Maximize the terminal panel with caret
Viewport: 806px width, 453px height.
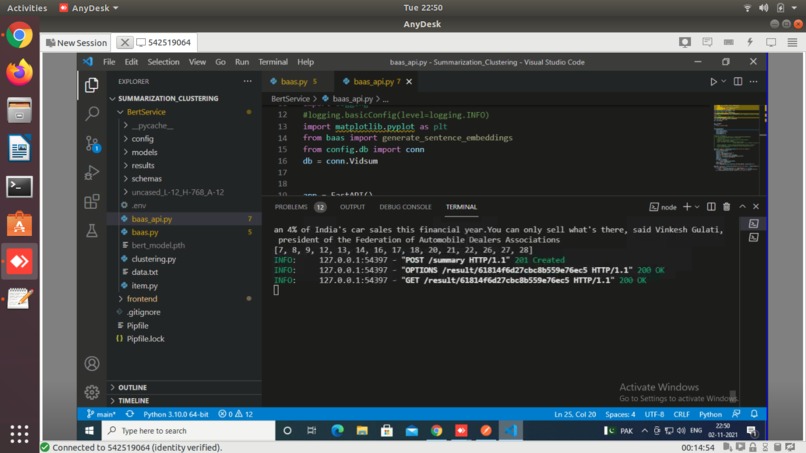pos(742,207)
